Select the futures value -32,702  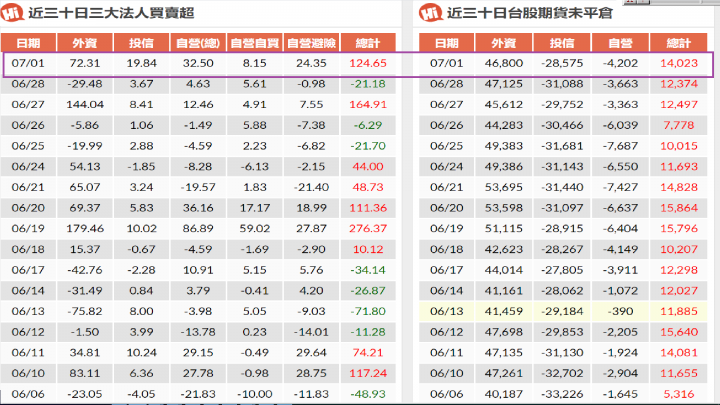(562, 373)
